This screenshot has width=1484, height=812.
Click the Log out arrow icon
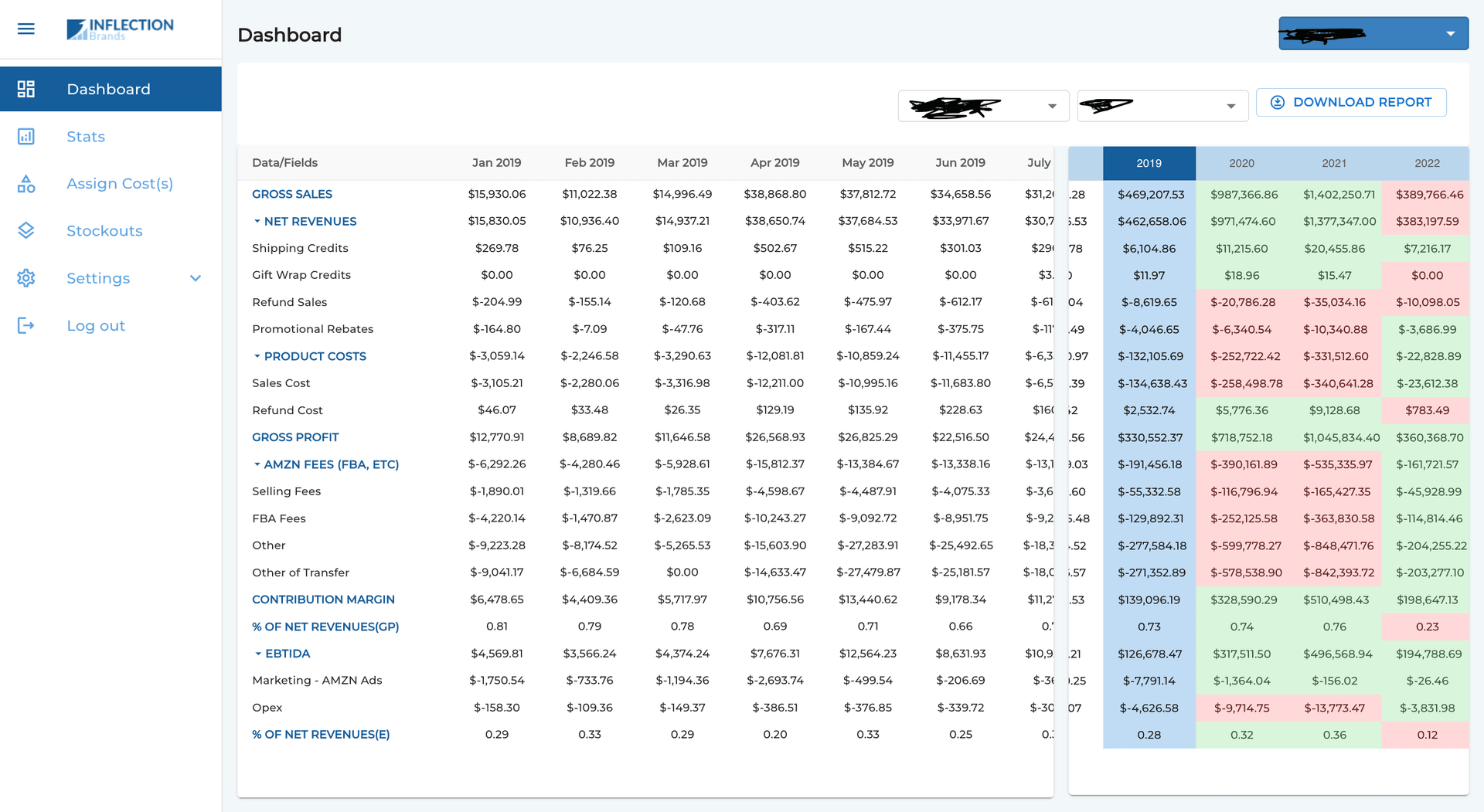pyautogui.click(x=26, y=325)
